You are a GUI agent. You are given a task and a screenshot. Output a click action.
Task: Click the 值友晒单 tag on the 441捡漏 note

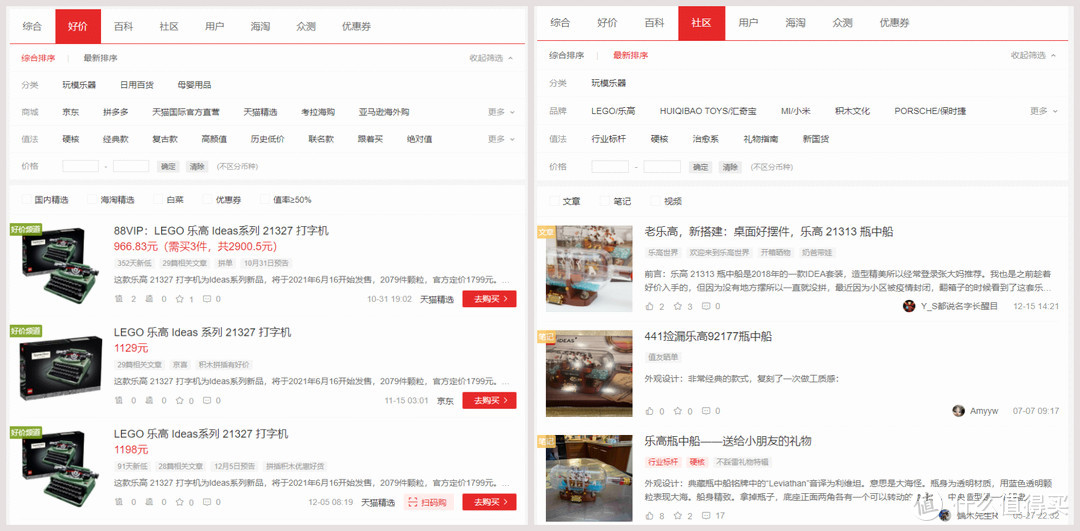click(x=663, y=357)
